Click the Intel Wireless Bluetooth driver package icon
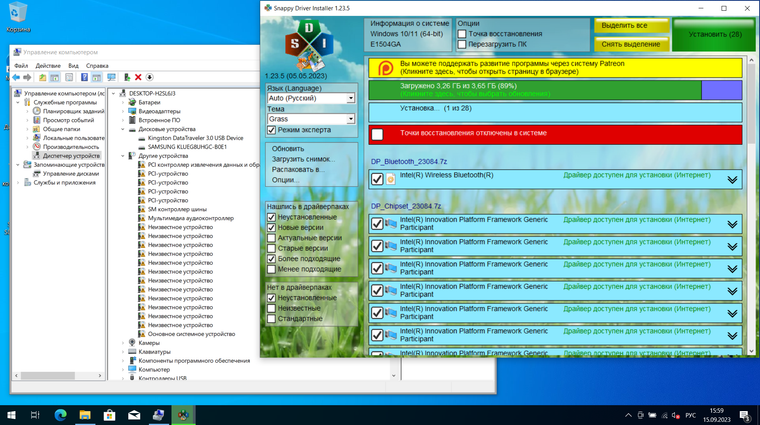 pos(391,179)
